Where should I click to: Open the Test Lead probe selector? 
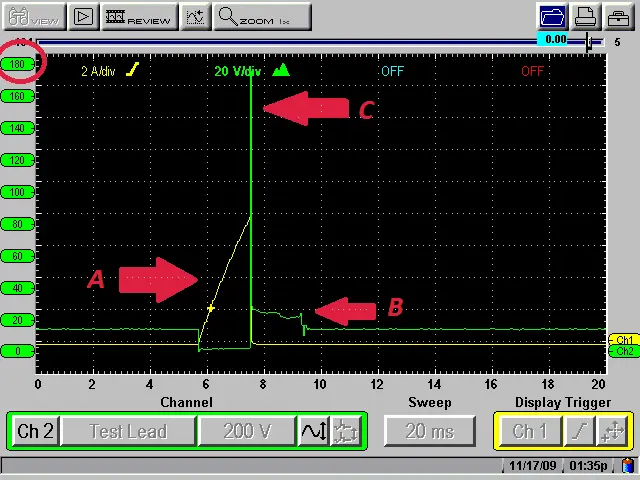pos(127,431)
